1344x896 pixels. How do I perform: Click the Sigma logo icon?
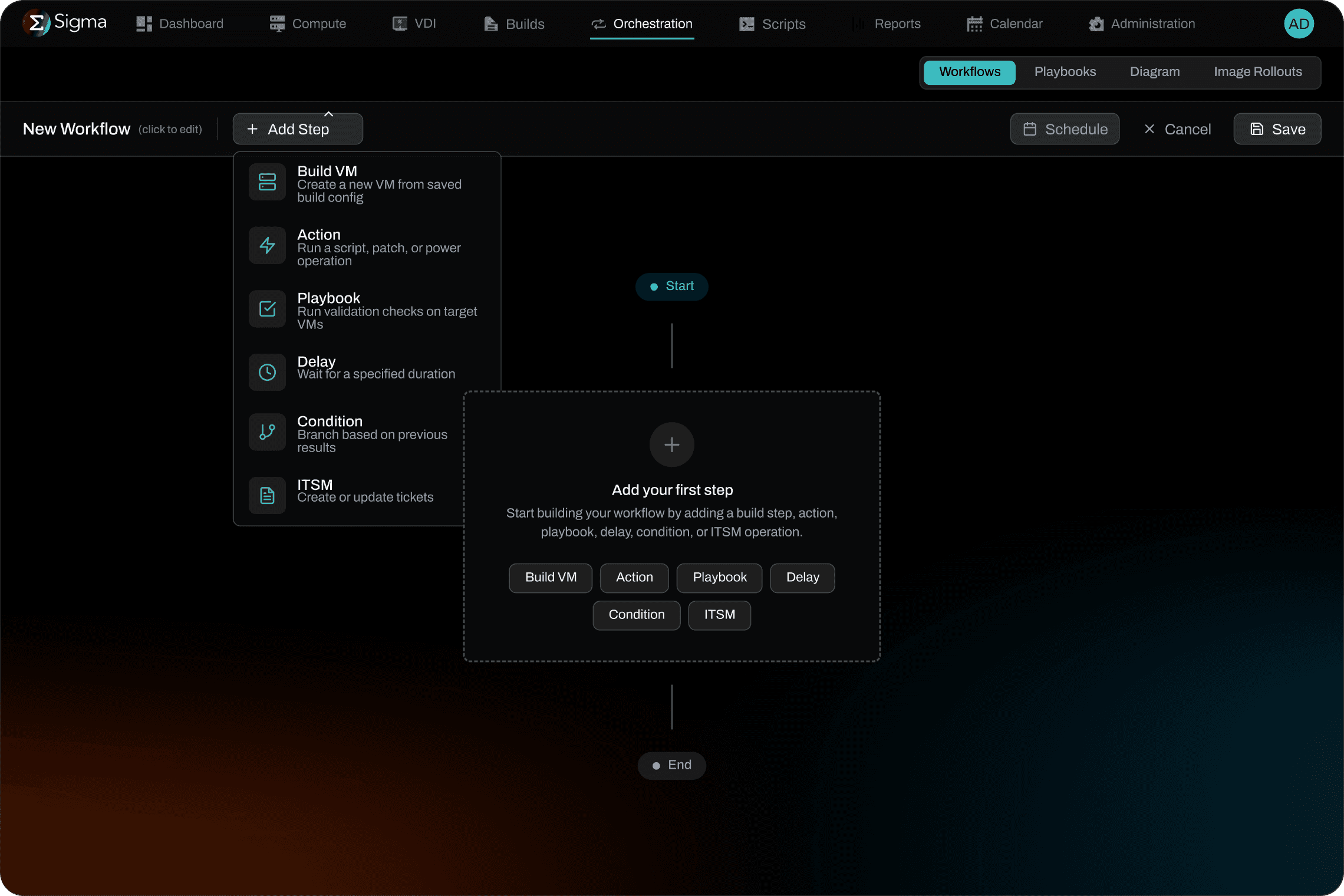36,24
